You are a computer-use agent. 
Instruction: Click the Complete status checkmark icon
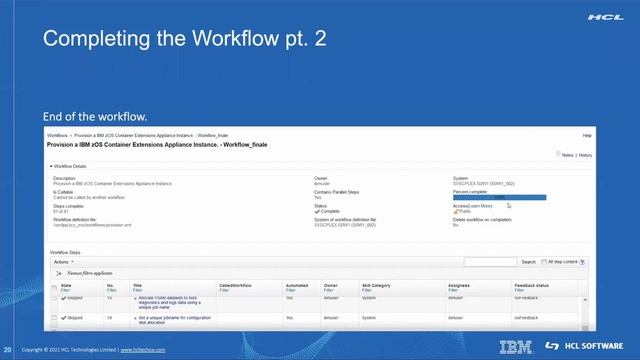[317, 211]
